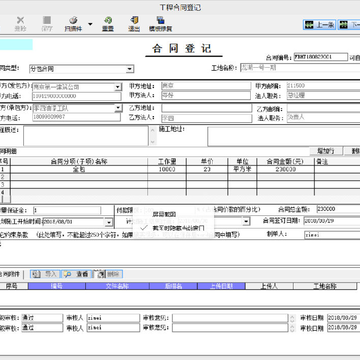Viewport: 360px width, 360px height.
Task: Click the 查看 view attachment button
Action: (77, 274)
